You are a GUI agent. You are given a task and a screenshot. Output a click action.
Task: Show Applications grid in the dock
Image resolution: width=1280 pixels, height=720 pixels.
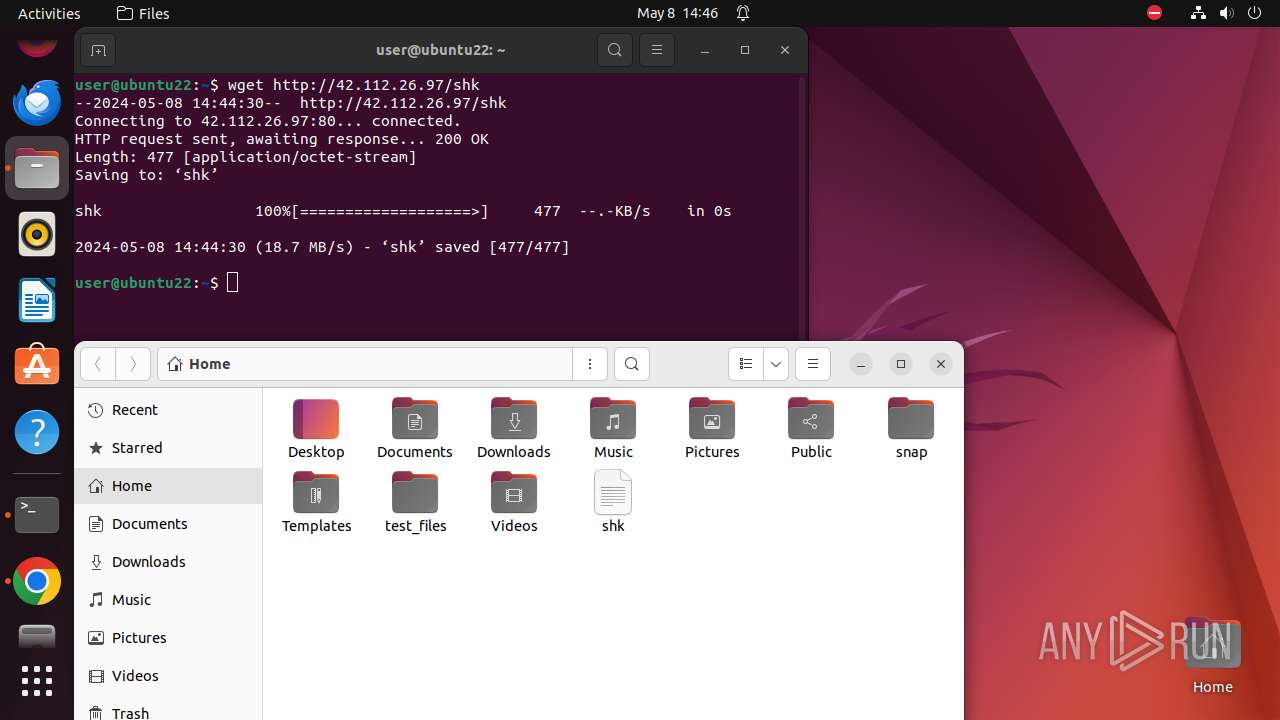pyautogui.click(x=37, y=681)
